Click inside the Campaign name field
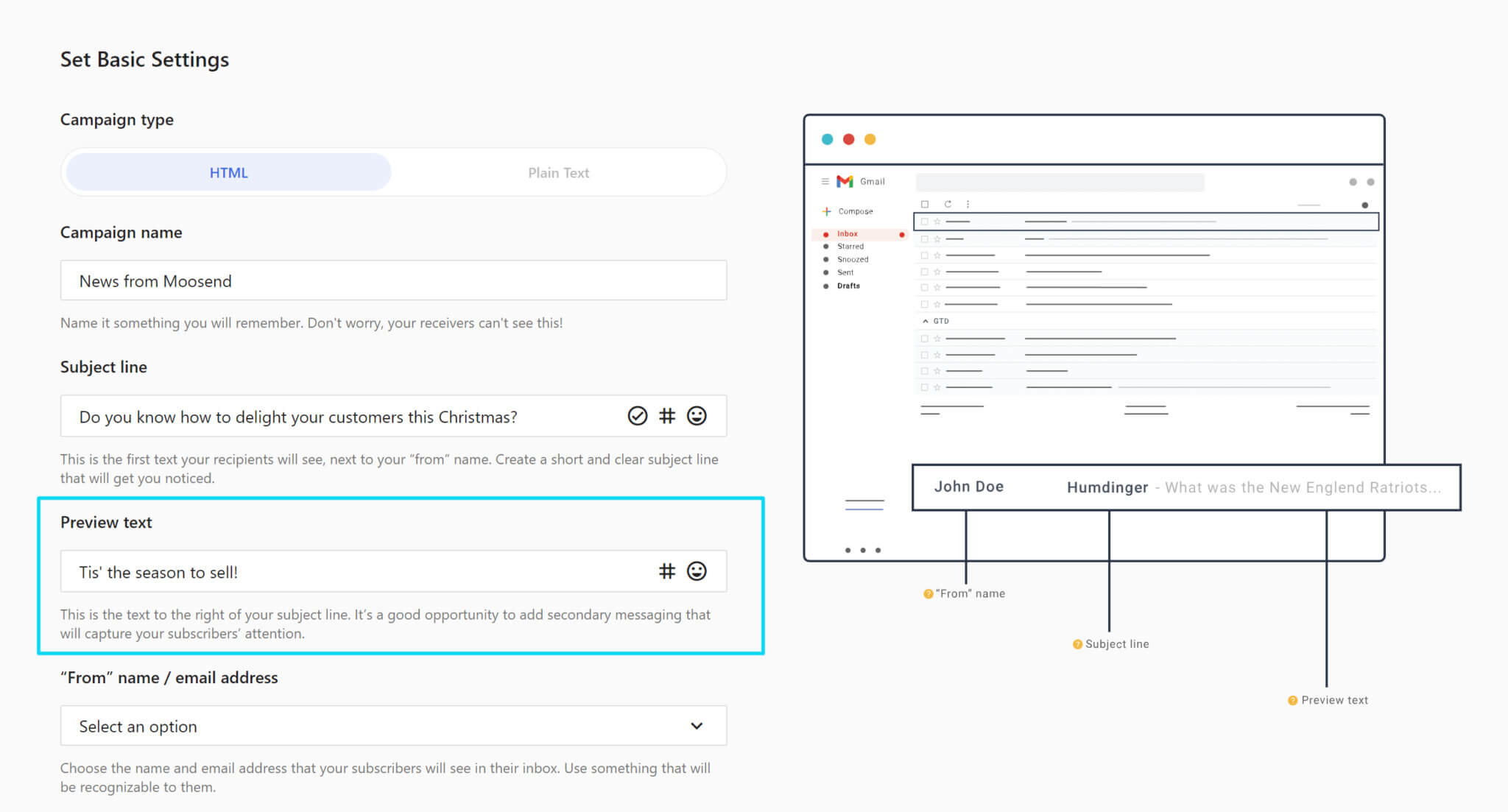1508x812 pixels. [x=393, y=280]
